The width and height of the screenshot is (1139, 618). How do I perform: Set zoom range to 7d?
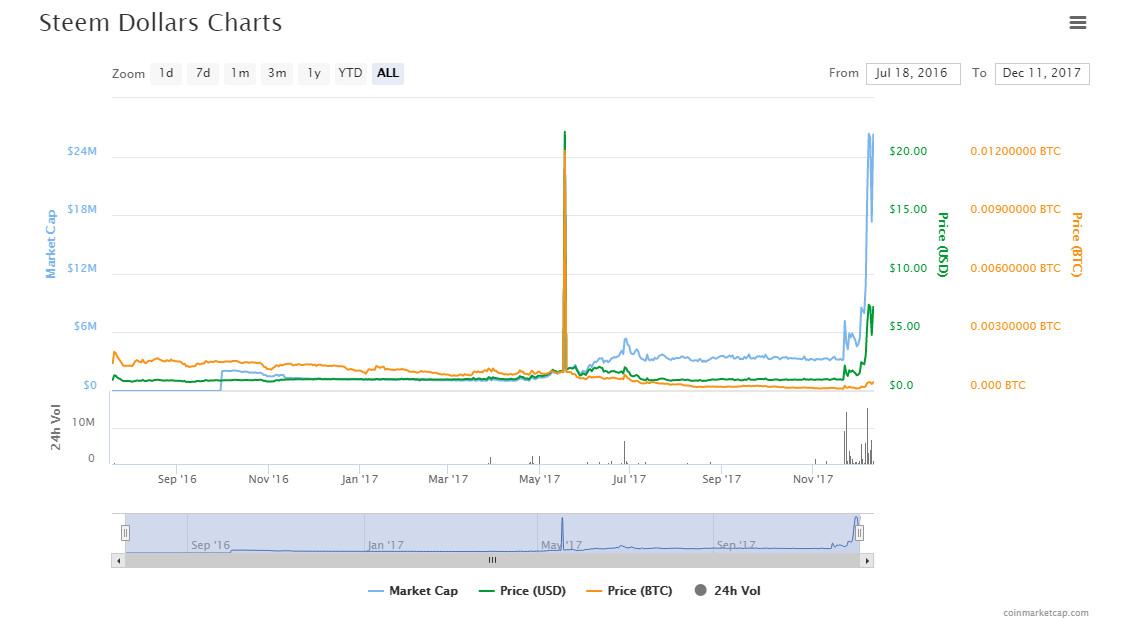tap(203, 73)
